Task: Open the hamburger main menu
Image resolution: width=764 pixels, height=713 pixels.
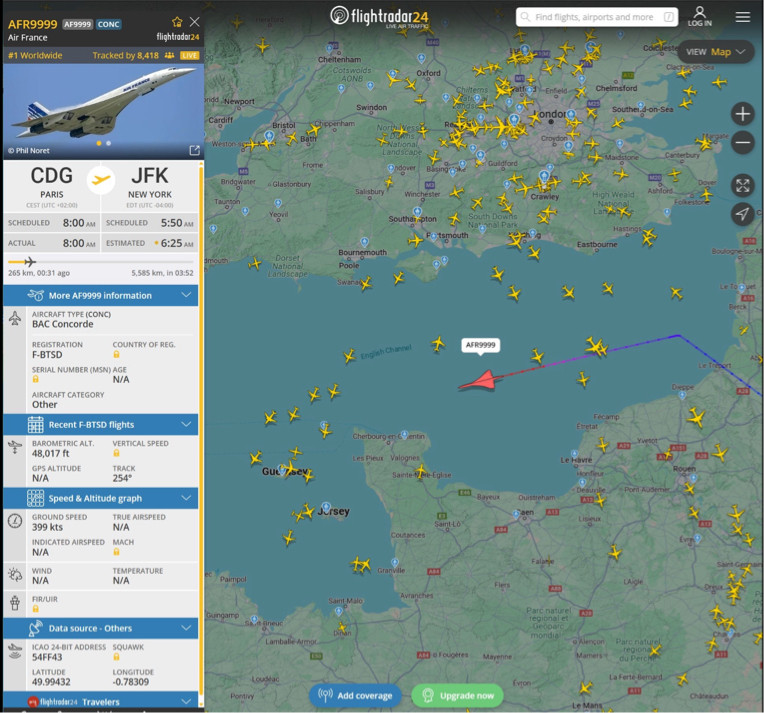Action: tap(742, 17)
